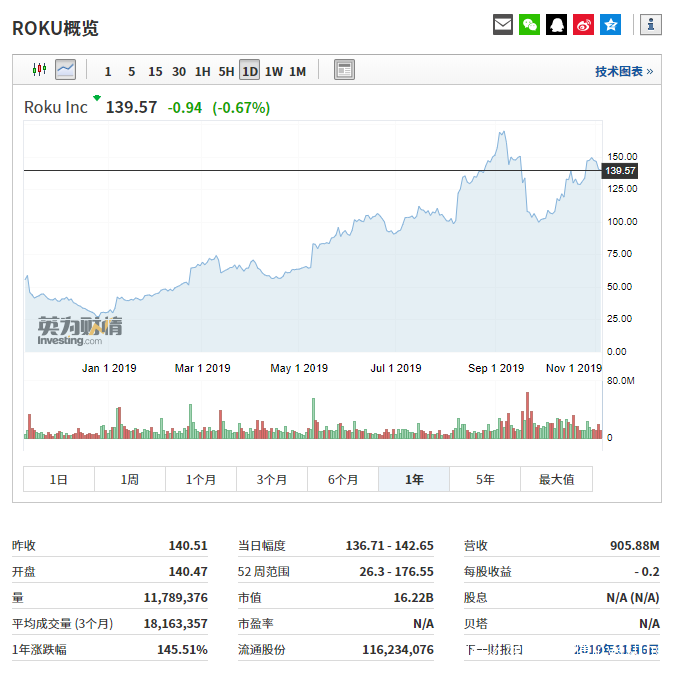Viewport: 676px width, 673px height.
Task: Share to Weibo using red icon
Action: 583,25
